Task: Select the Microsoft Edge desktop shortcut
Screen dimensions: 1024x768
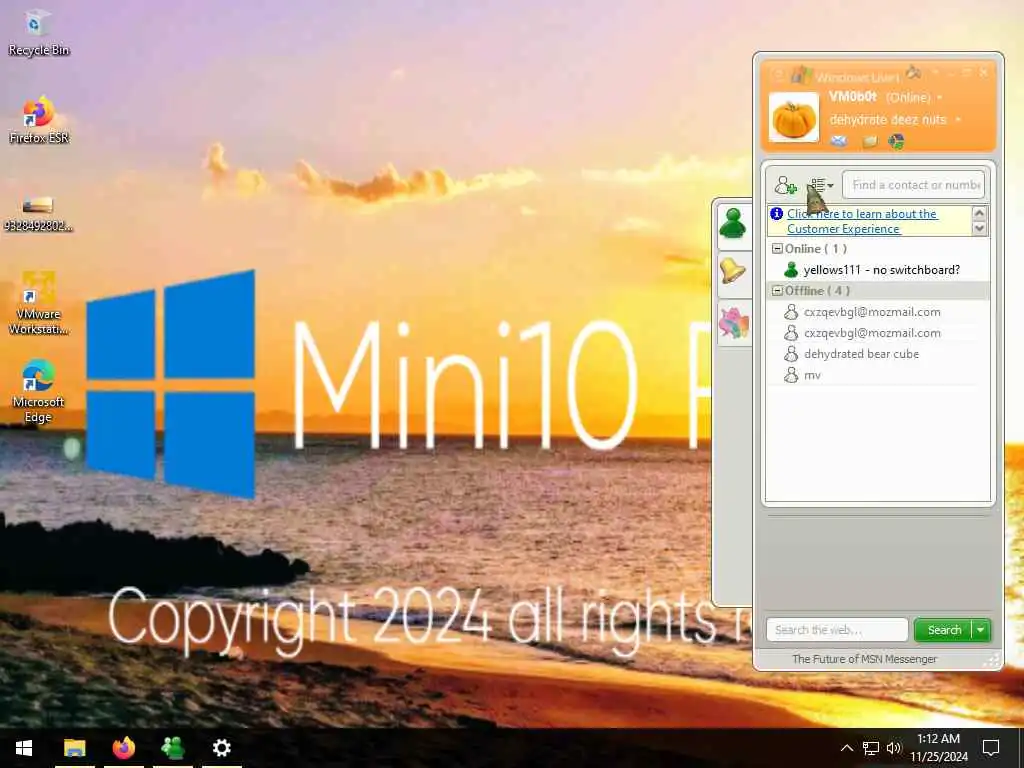Action: (x=38, y=391)
